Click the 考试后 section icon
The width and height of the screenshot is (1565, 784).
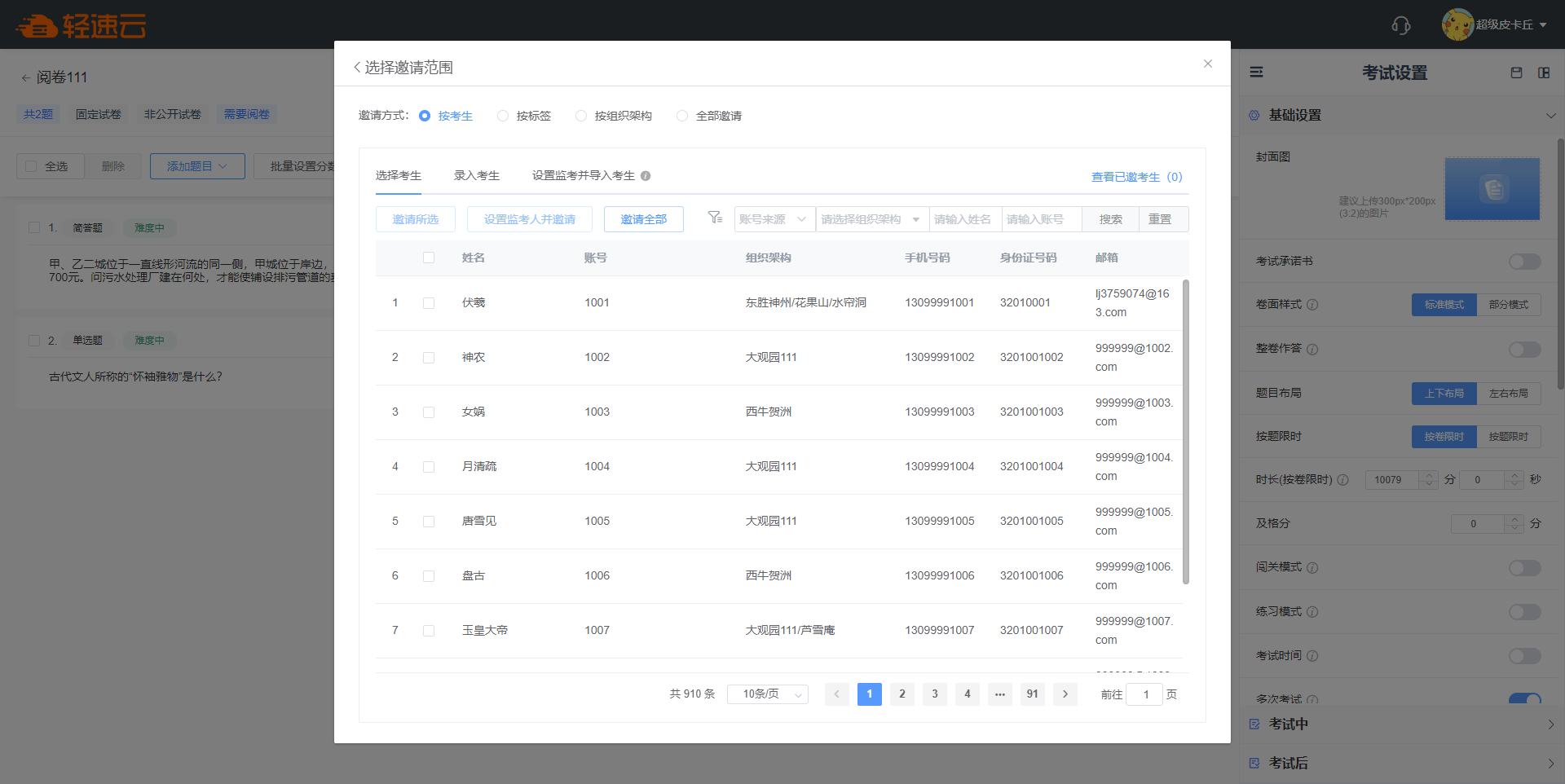tap(1254, 763)
